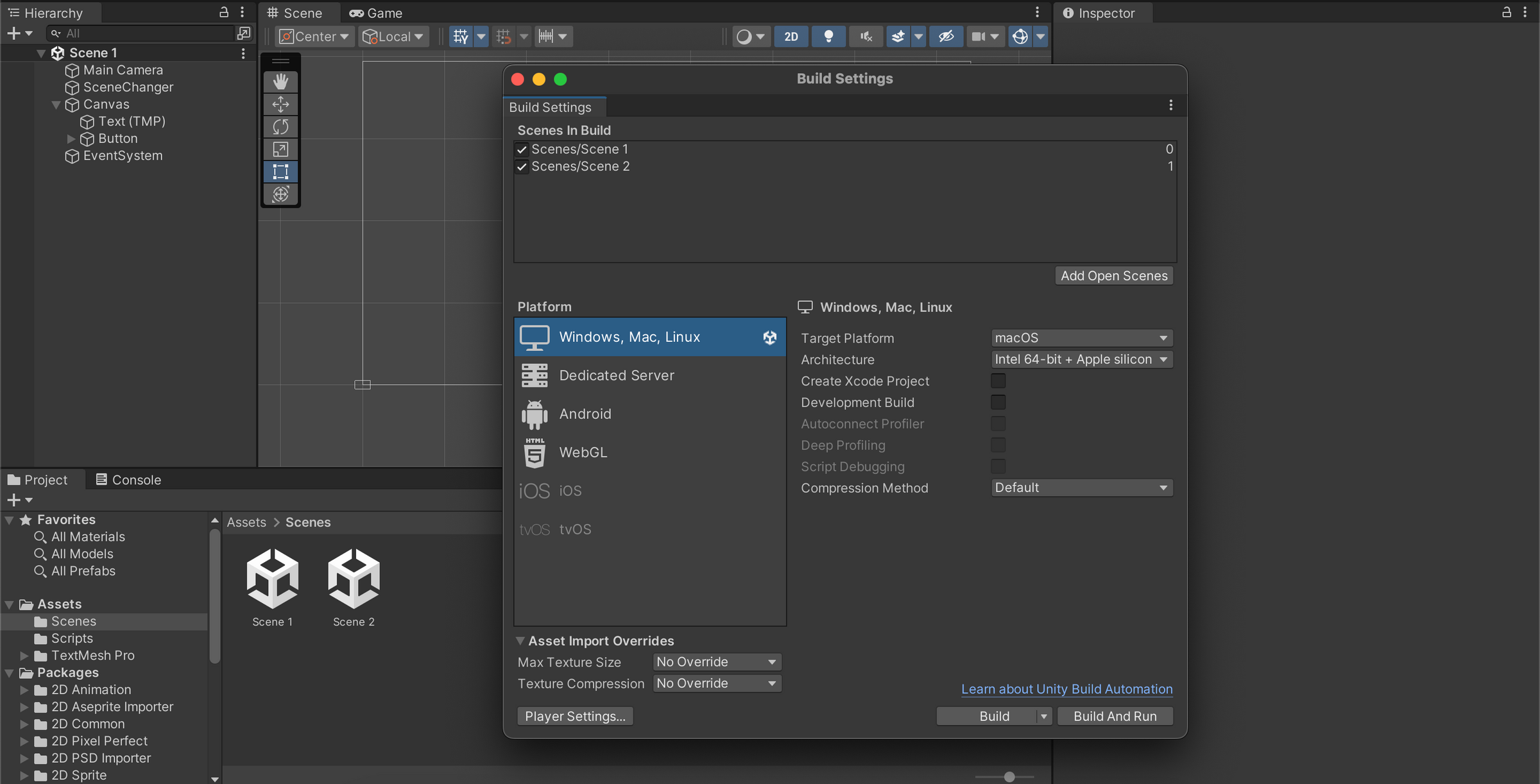Select the Move tool
This screenshot has height=784, width=1540.
[280, 104]
